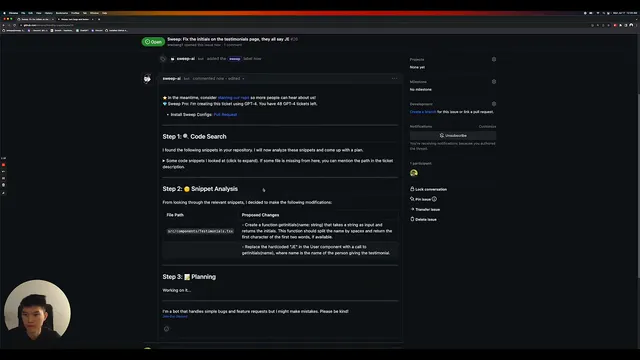Open the Pin issue info icon
This screenshot has width=640, height=360.
(x=434, y=199)
